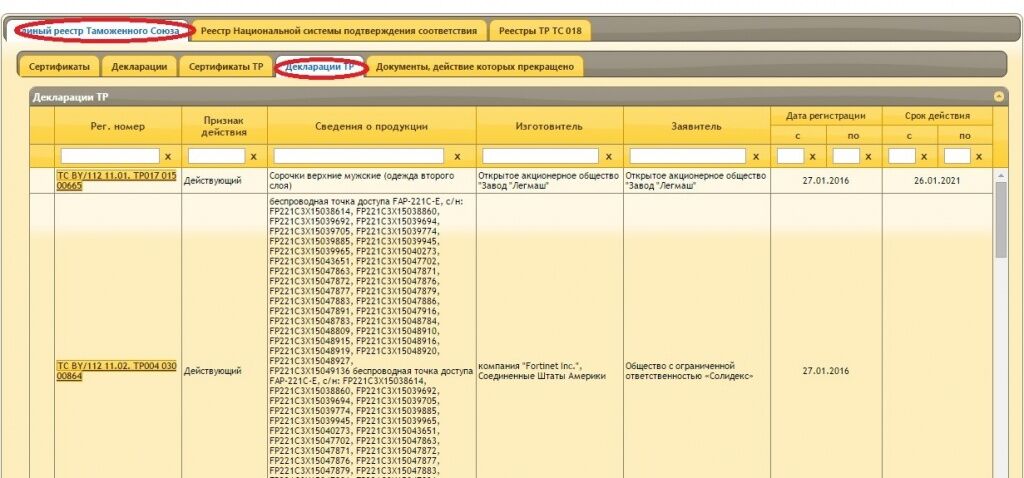Collapse the Декларации ТР panel
Screen dimensions: 1024x478
[999, 97]
